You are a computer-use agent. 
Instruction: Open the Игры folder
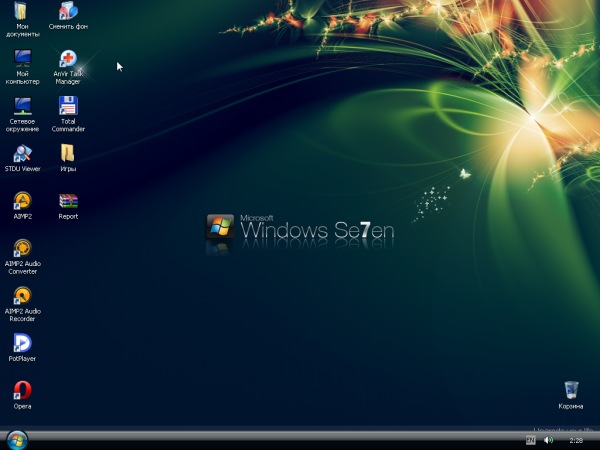click(68, 153)
